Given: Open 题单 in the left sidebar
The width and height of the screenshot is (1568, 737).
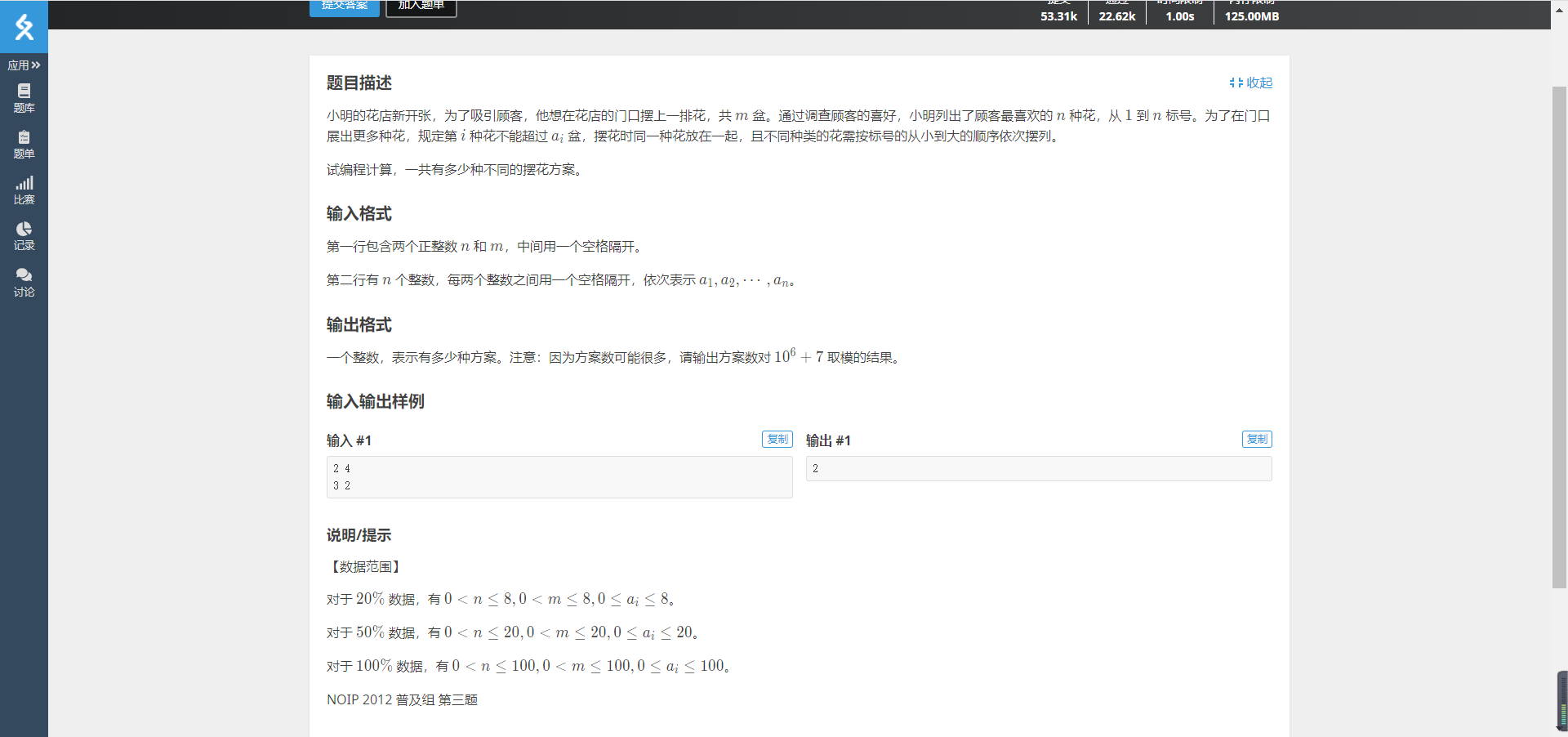Looking at the screenshot, I should coord(24,145).
